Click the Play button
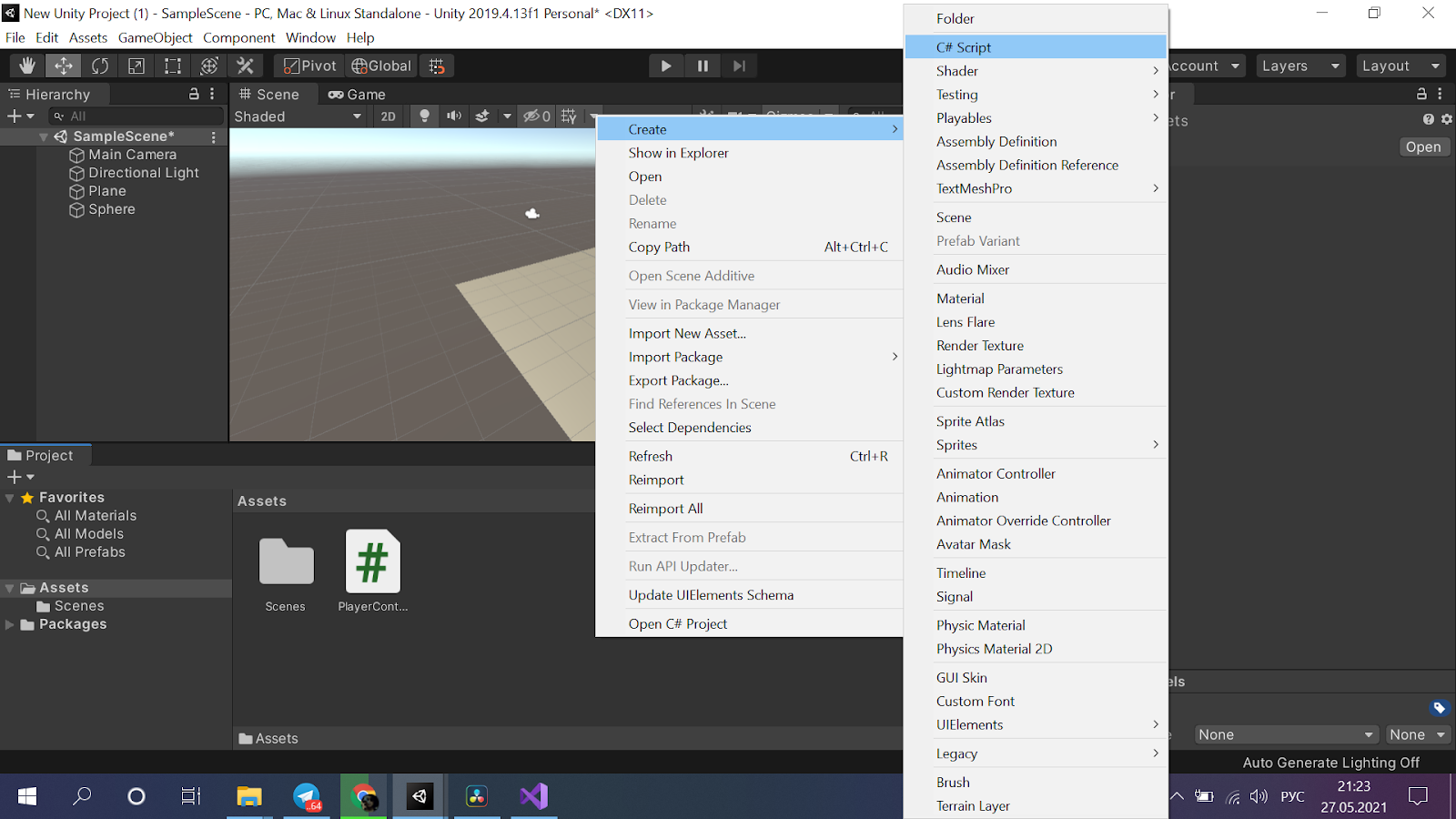The width and height of the screenshot is (1456, 819). tap(666, 66)
